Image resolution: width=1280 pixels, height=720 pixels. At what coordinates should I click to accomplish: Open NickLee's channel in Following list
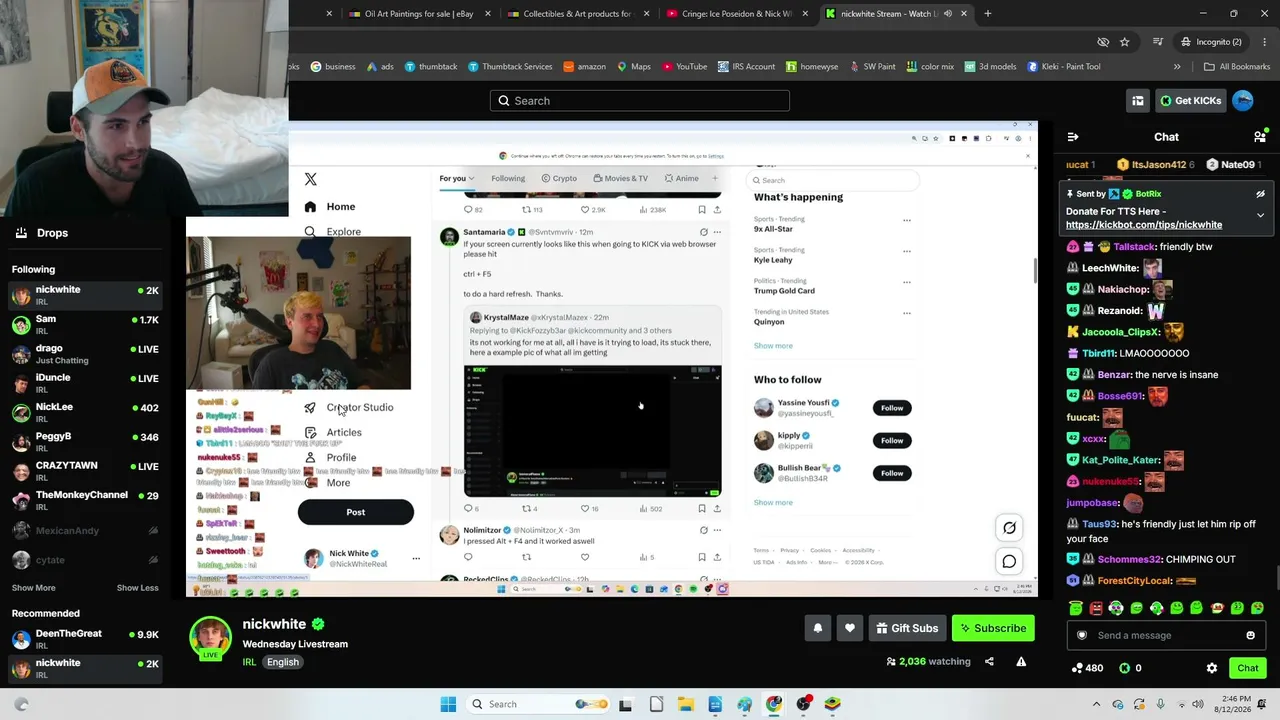(x=84, y=413)
